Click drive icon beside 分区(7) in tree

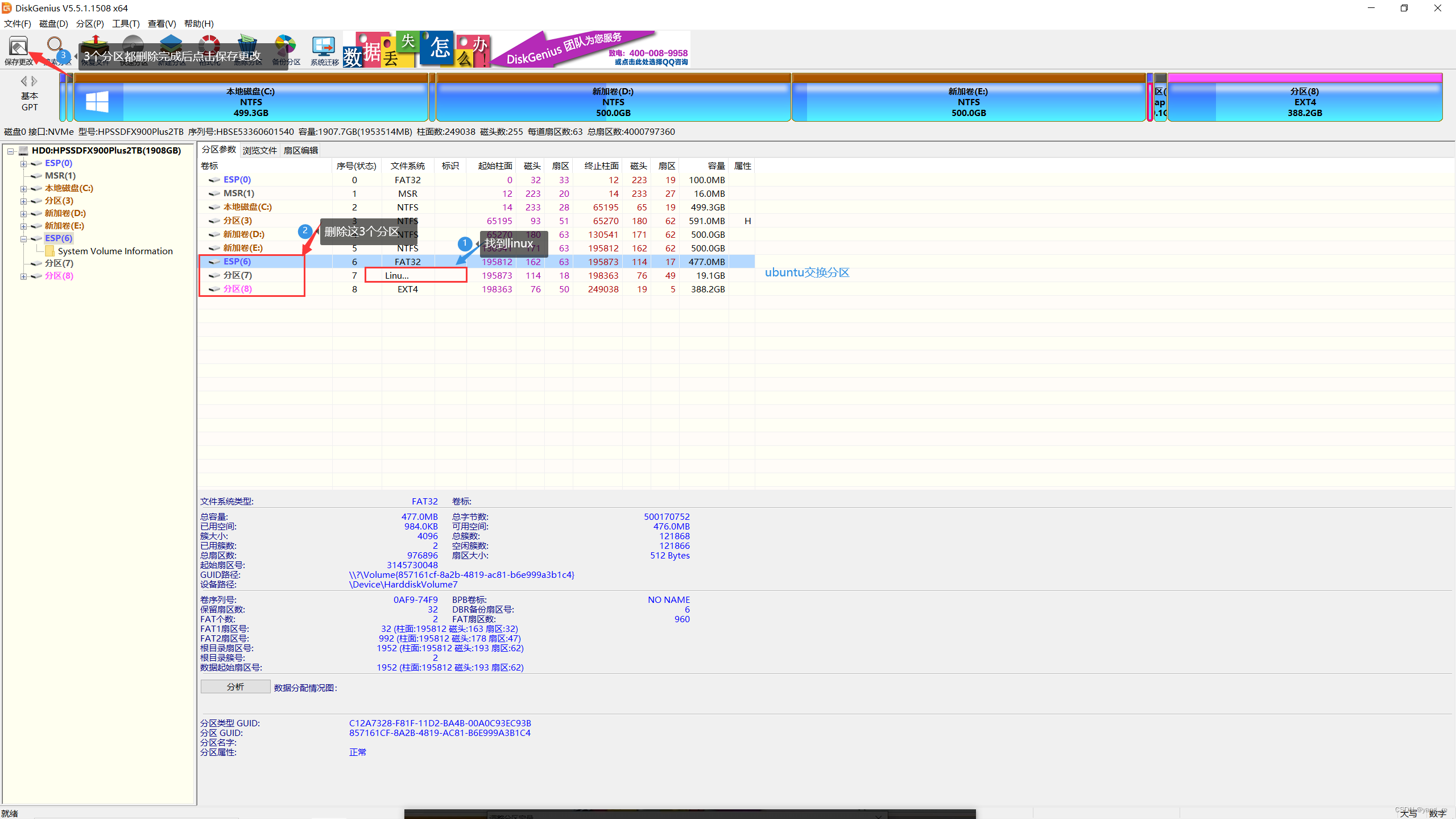click(36, 263)
